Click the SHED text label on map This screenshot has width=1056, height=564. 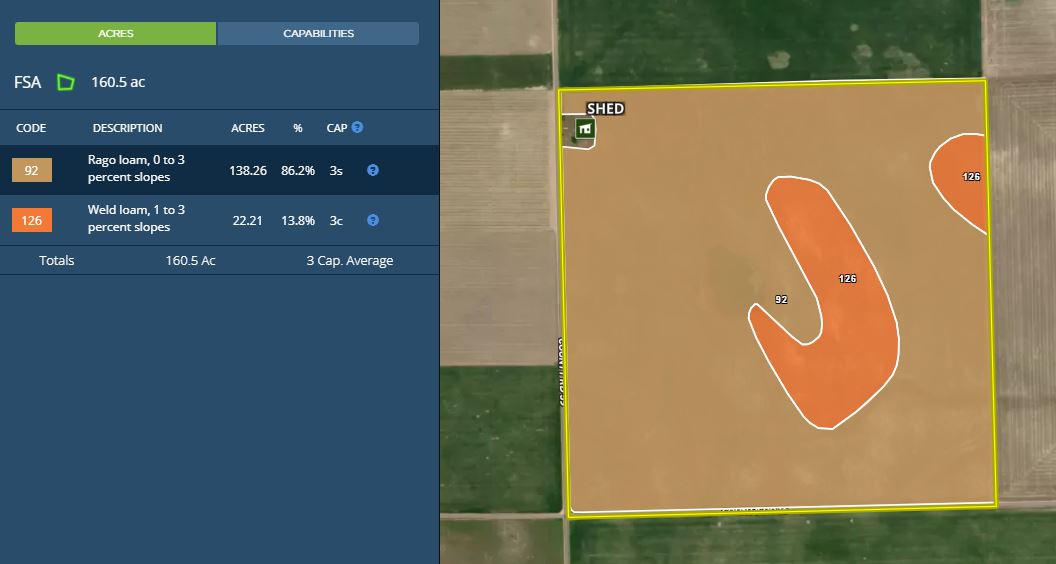(x=605, y=109)
